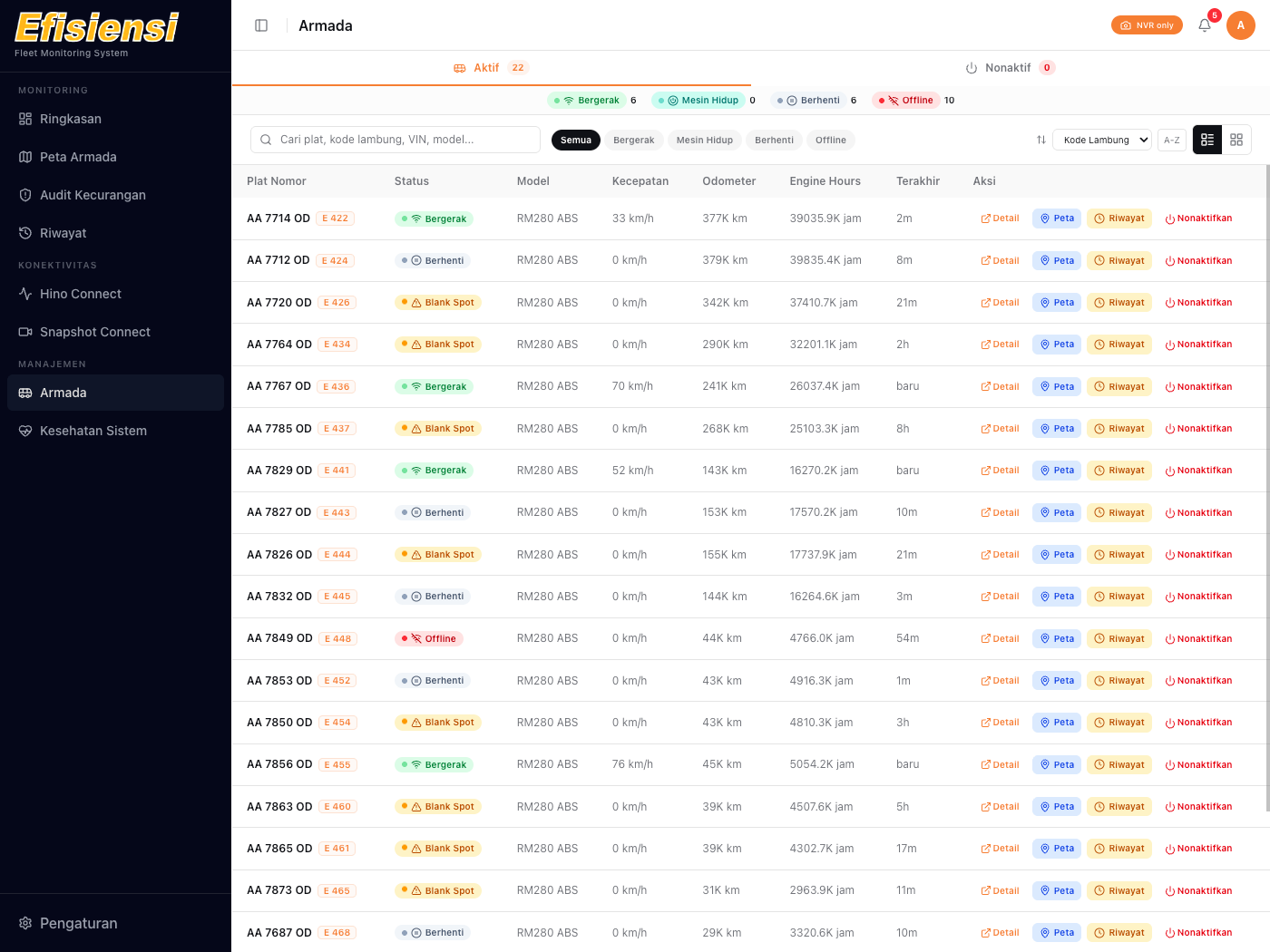
Task: Show AA 7720 OD on Peta
Action: click(1057, 303)
